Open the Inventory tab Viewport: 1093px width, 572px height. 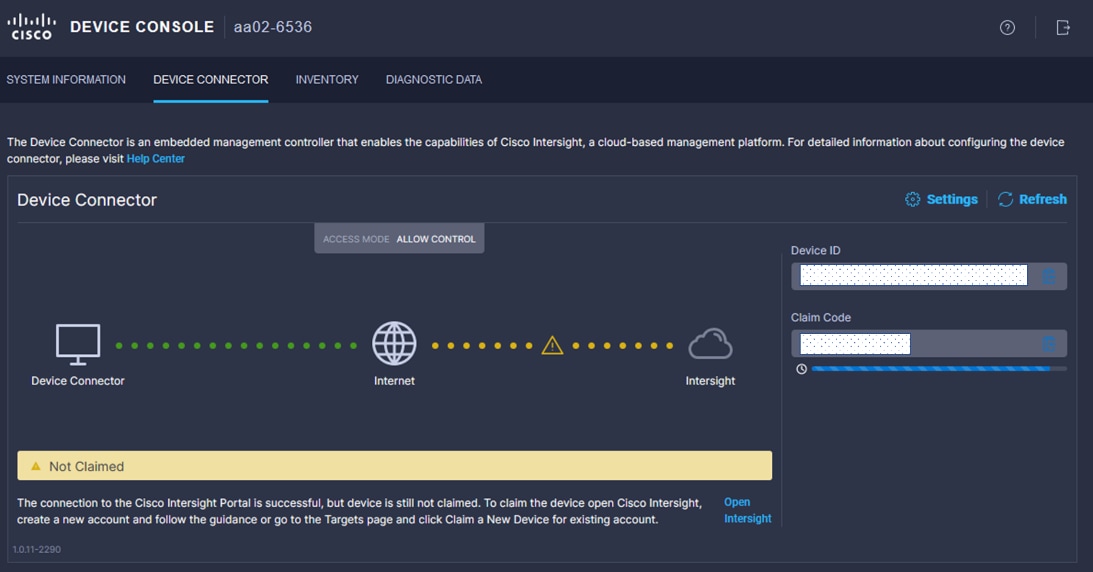(x=327, y=79)
